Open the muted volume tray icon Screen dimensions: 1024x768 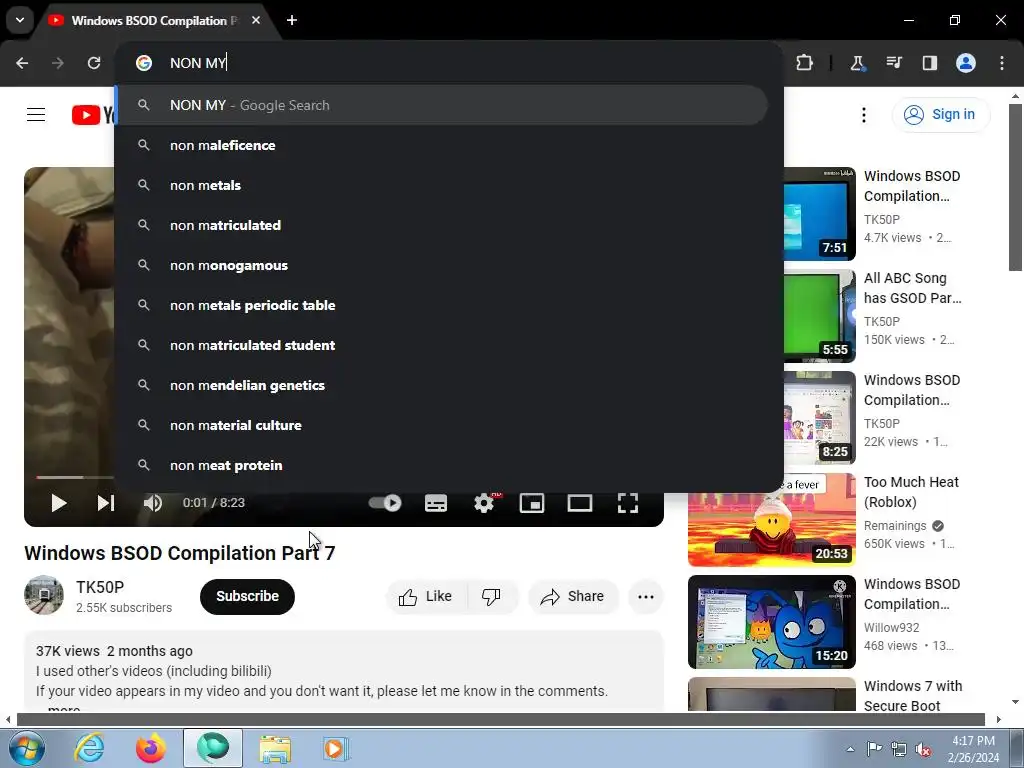923,749
